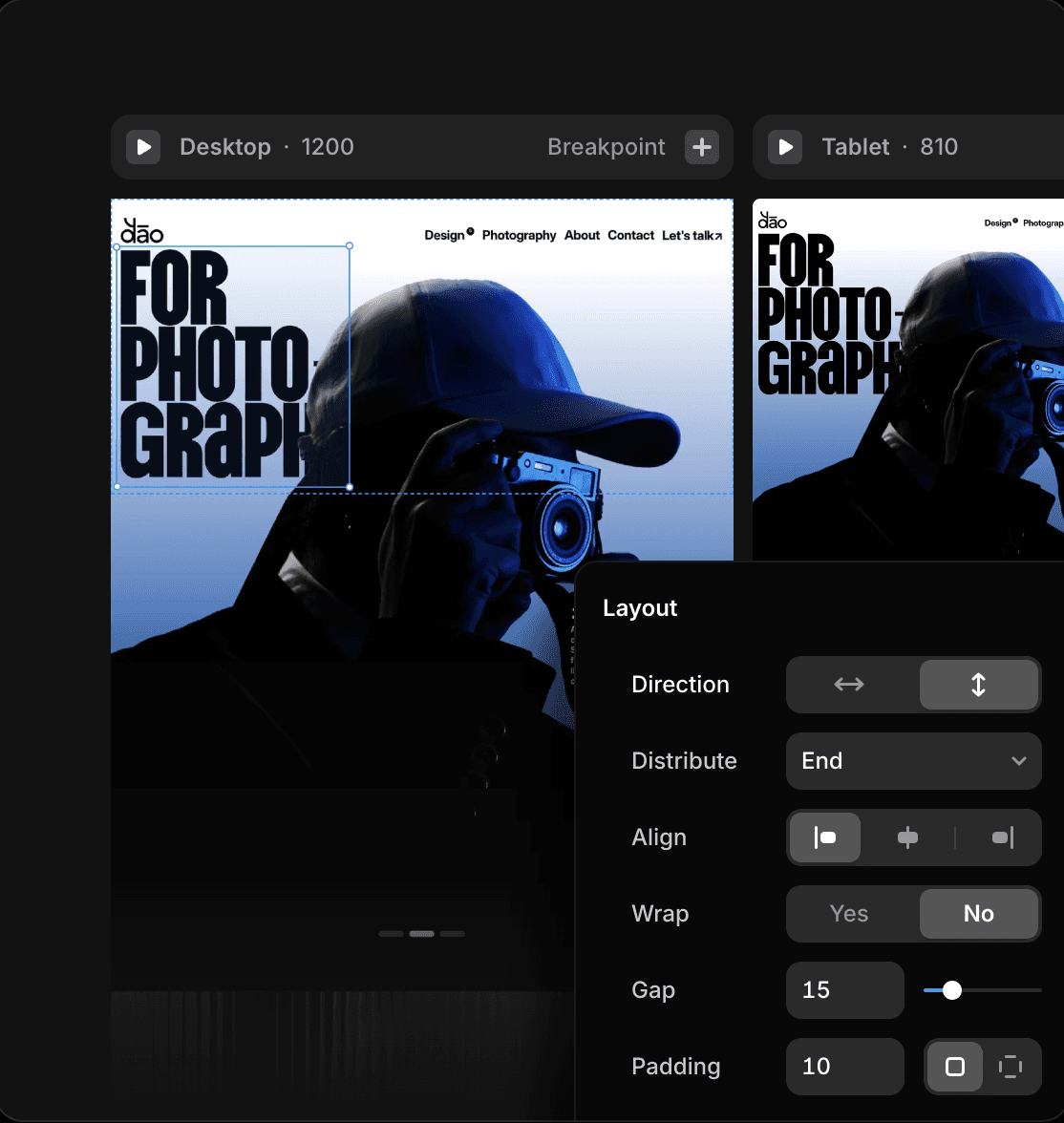Select the align end icon

coord(1002,837)
